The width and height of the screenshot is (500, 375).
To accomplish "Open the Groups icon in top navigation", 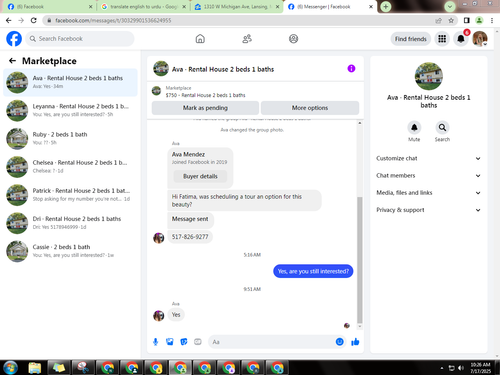I will coord(293,39).
